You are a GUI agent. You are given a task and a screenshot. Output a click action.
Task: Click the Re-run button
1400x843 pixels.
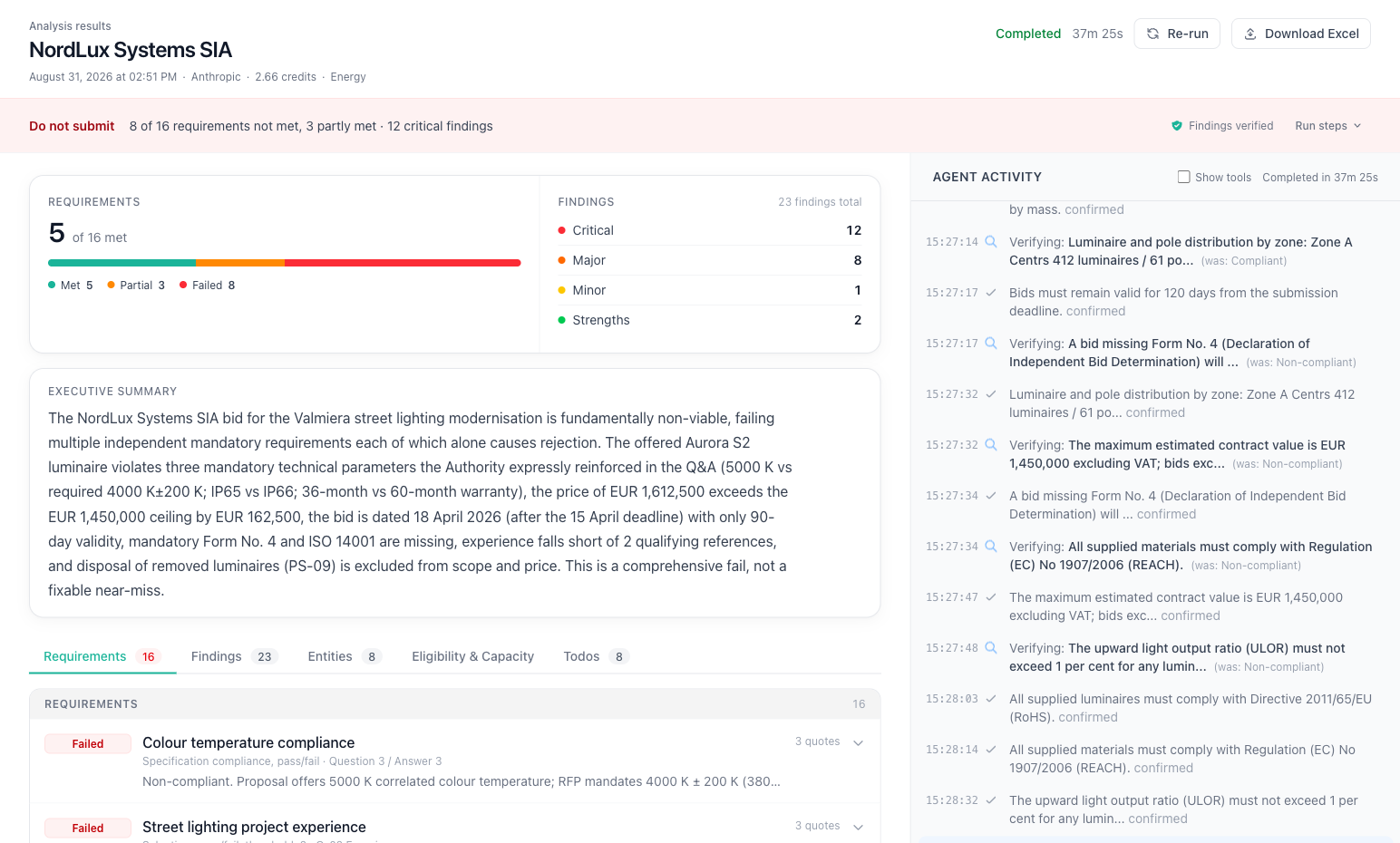click(1177, 34)
